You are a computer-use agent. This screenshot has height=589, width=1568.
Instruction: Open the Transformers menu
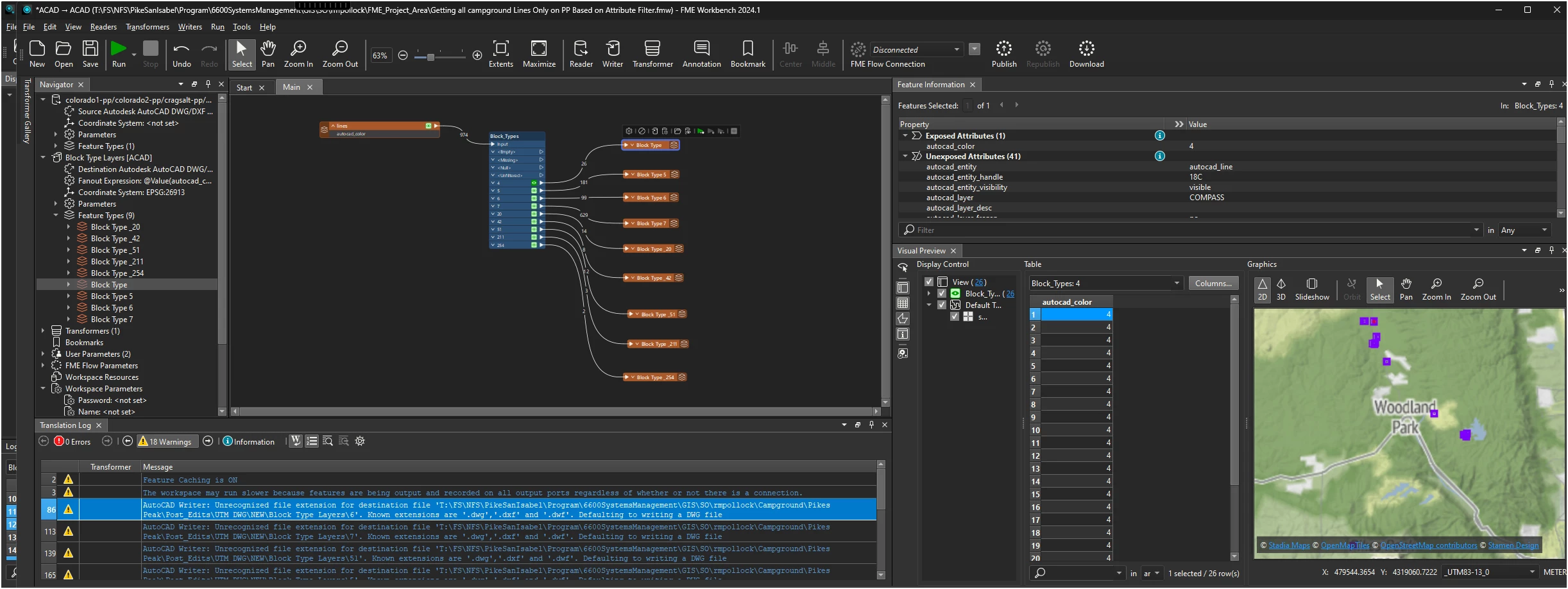pyautogui.click(x=148, y=27)
